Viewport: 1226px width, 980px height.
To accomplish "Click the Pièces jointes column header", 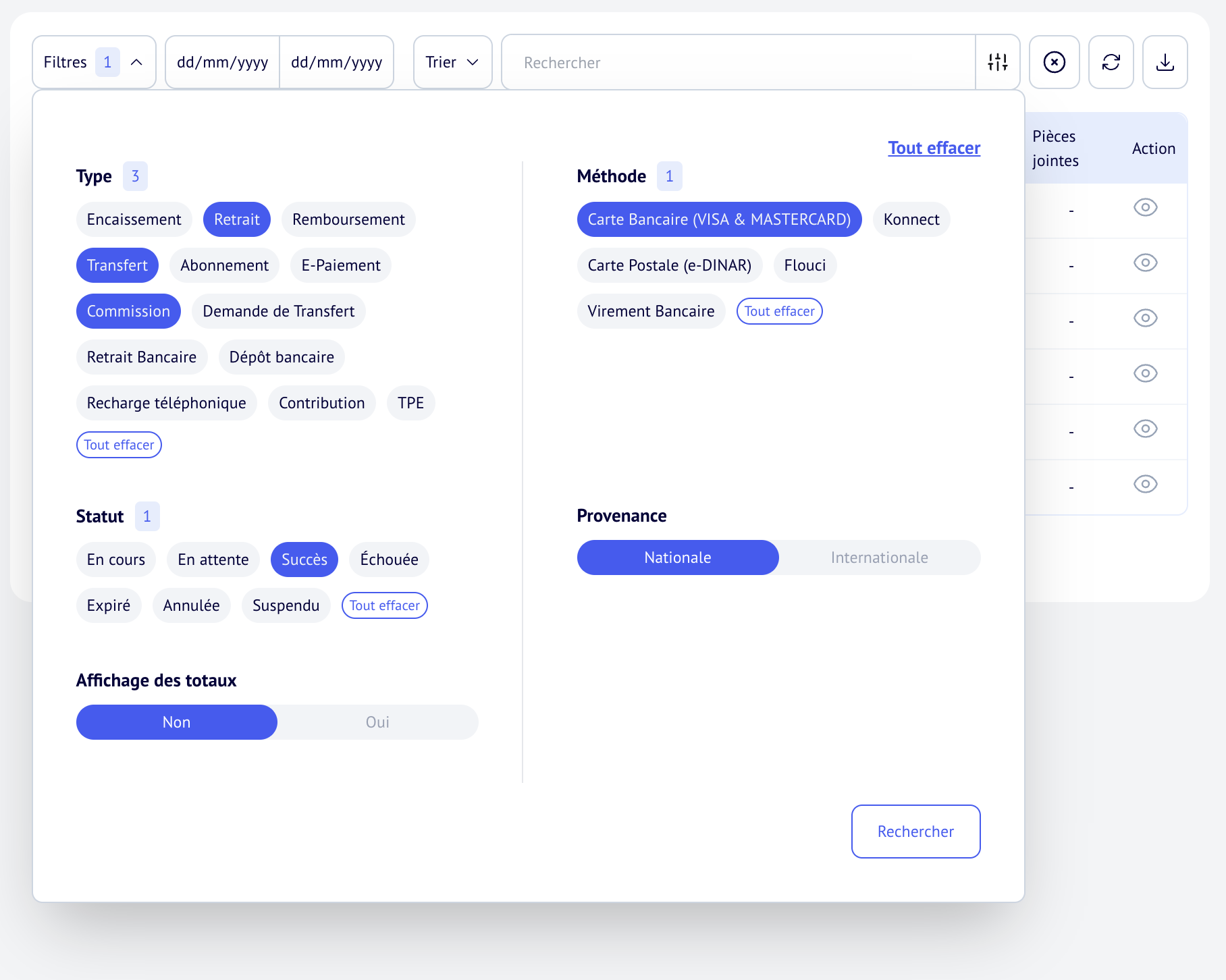I will click(x=1055, y=148).
